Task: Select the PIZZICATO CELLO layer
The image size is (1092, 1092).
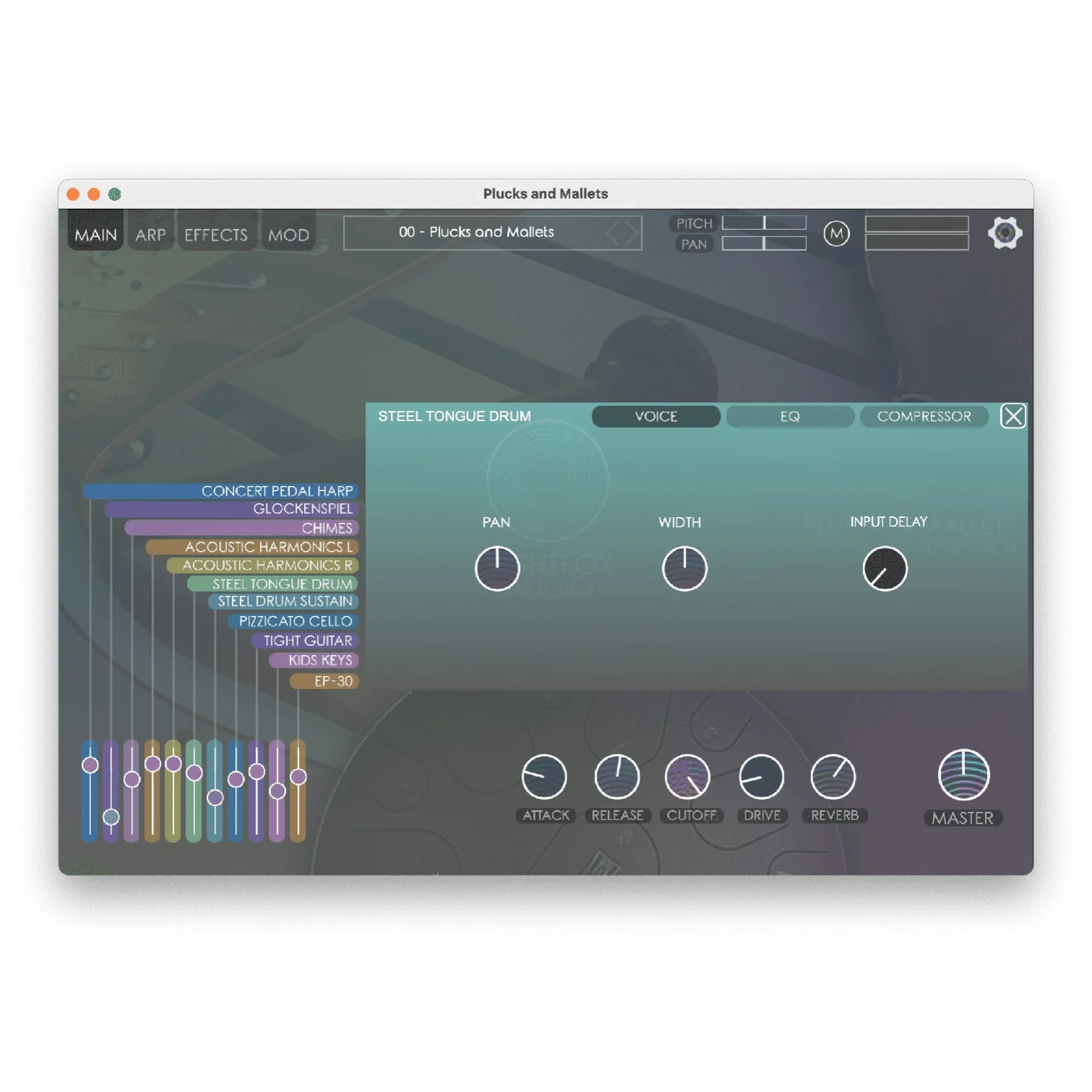Action: pyautogui.click(x=294, y=621)
